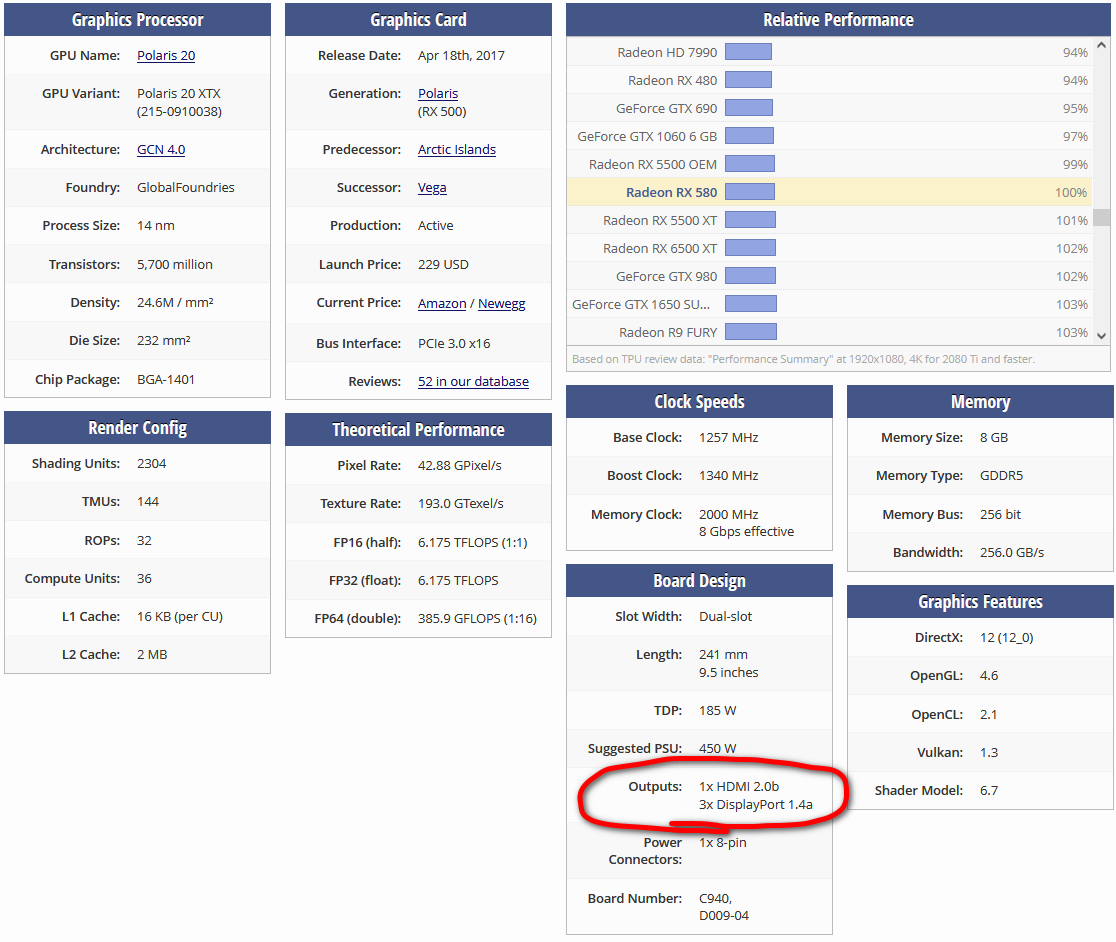Screen dimensions: 1116x942
Task: Click the '185 W' TDP value
Action: tap(717, 711)
